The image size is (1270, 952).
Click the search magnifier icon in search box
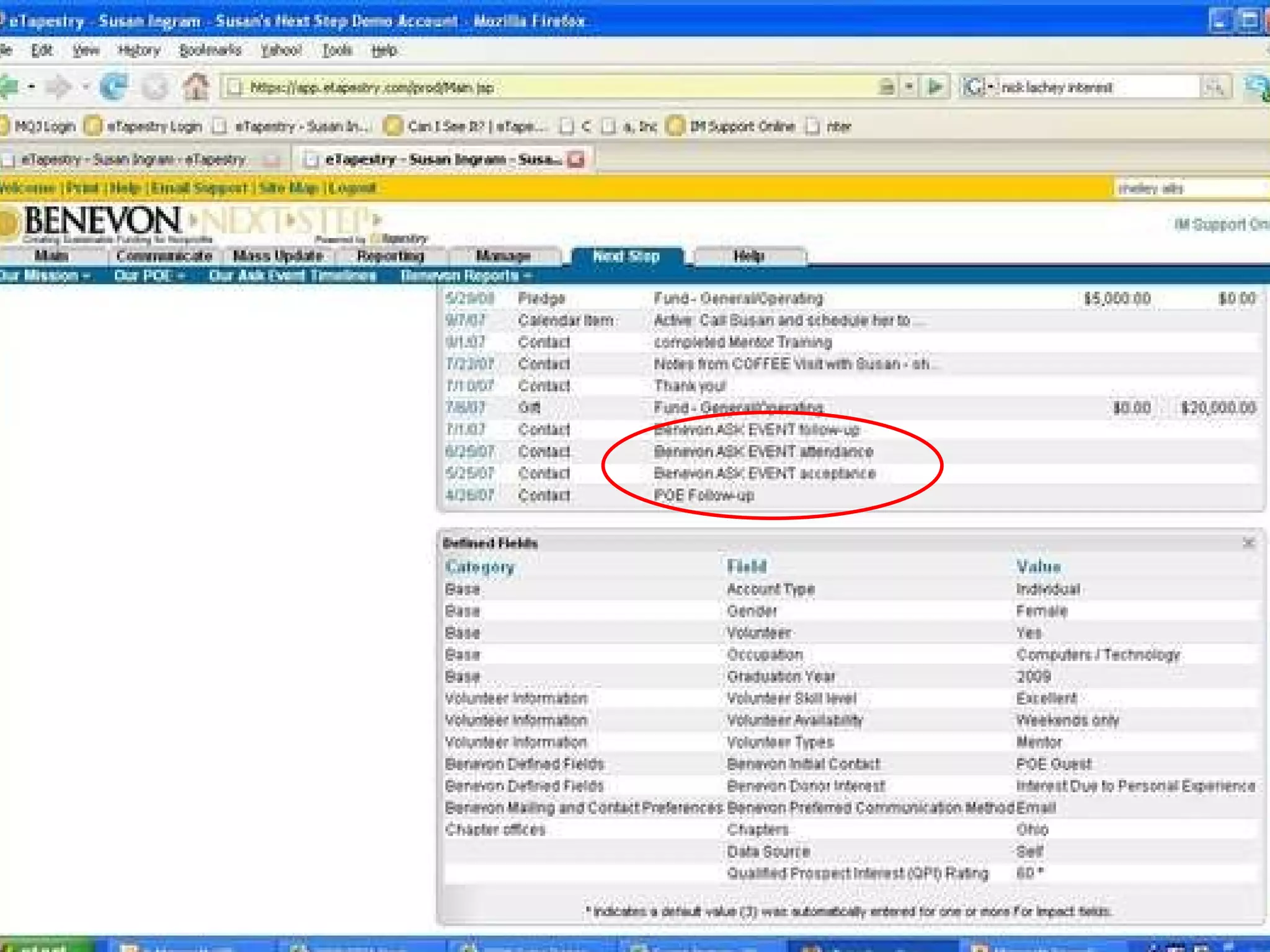(x=1213, y=87)
